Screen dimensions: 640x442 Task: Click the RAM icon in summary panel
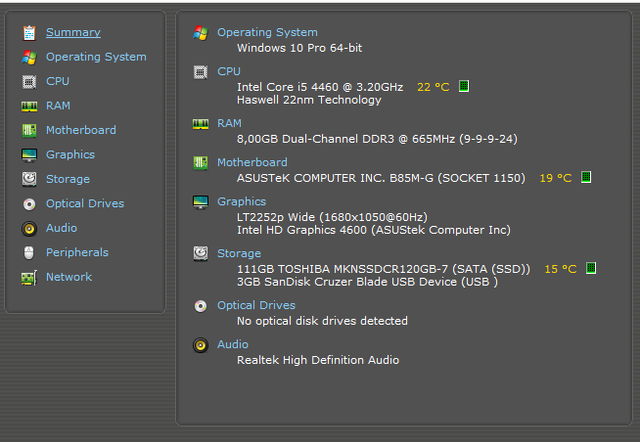(200, 124)
